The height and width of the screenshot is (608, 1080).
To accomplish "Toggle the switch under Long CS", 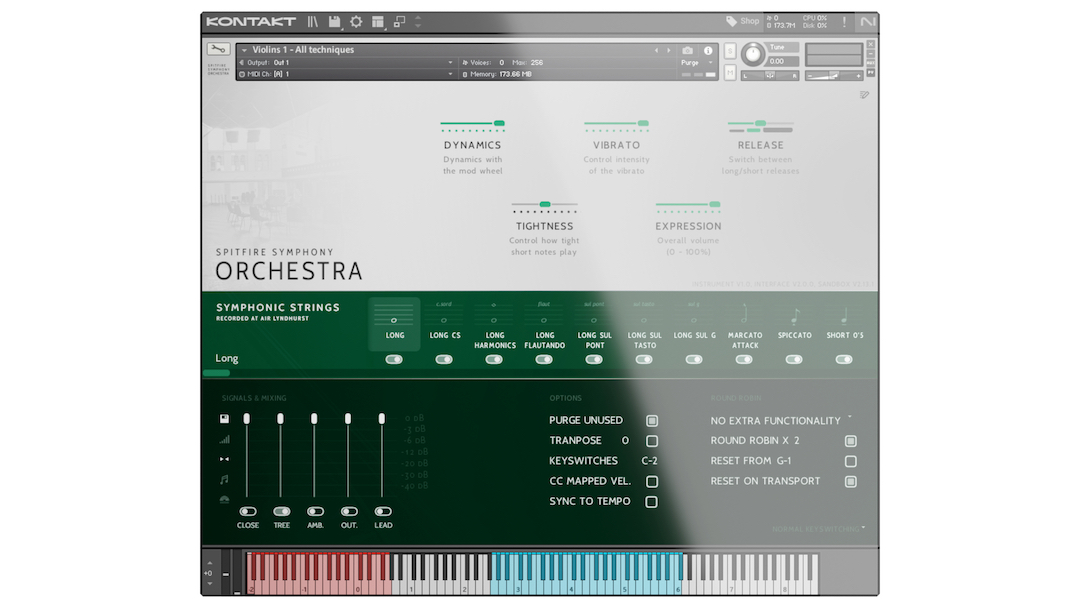I will (x=444, y=359).
